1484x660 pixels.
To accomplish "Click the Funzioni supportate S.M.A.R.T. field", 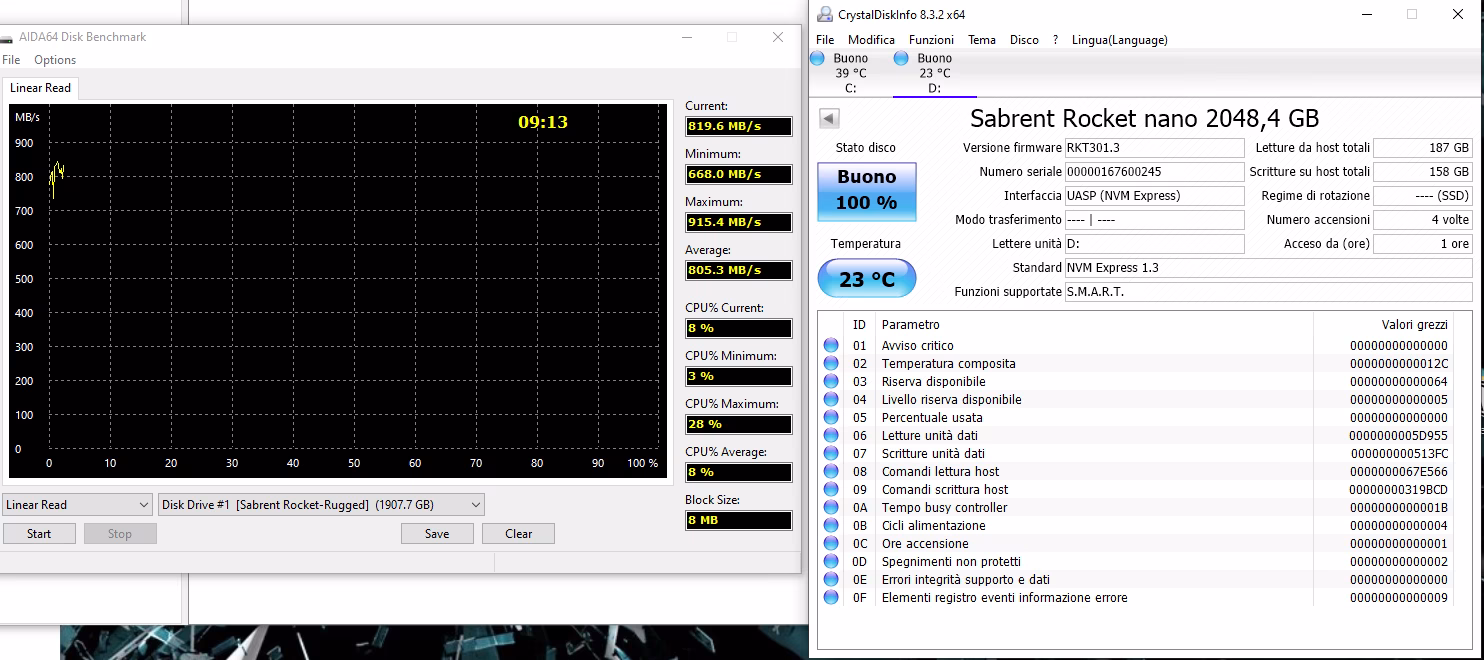I will [x=1268, y=292].
